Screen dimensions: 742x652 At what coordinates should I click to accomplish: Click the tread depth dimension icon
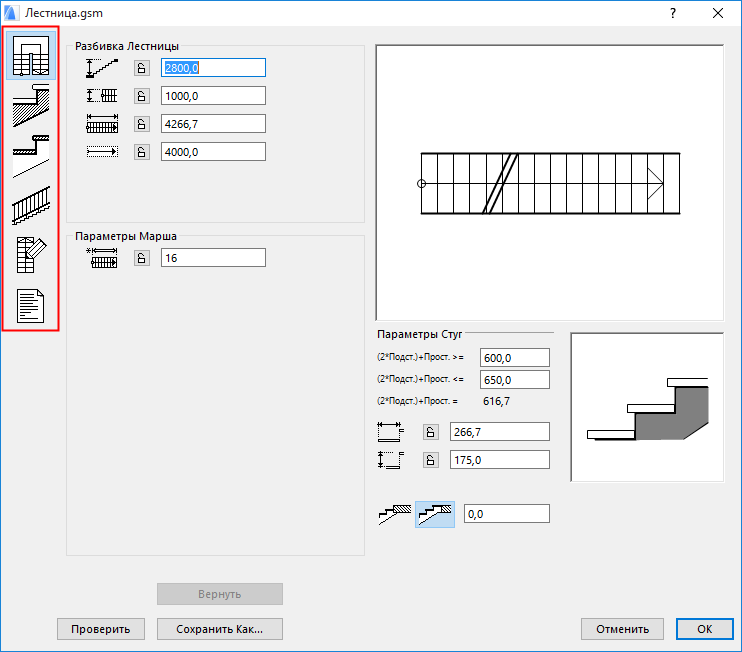(390, 432)
